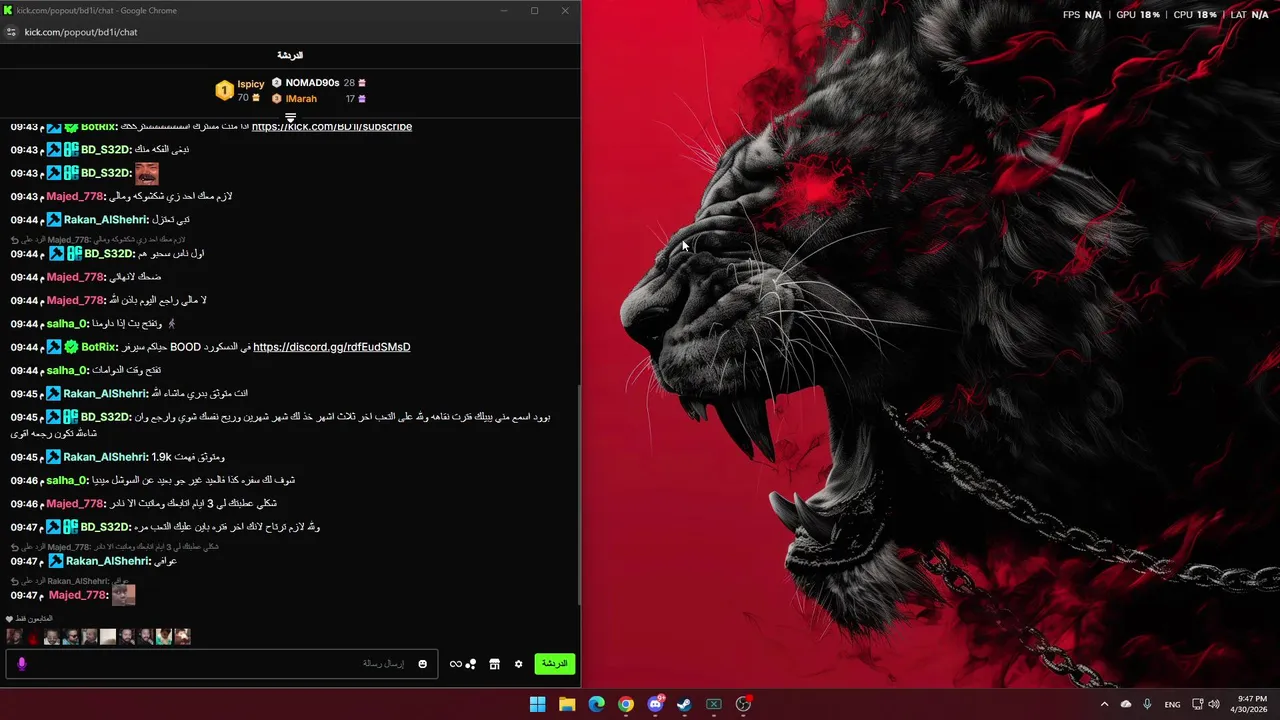
Task: Open kick.com/BD1i/subscribe link
Action: (332, 127)
